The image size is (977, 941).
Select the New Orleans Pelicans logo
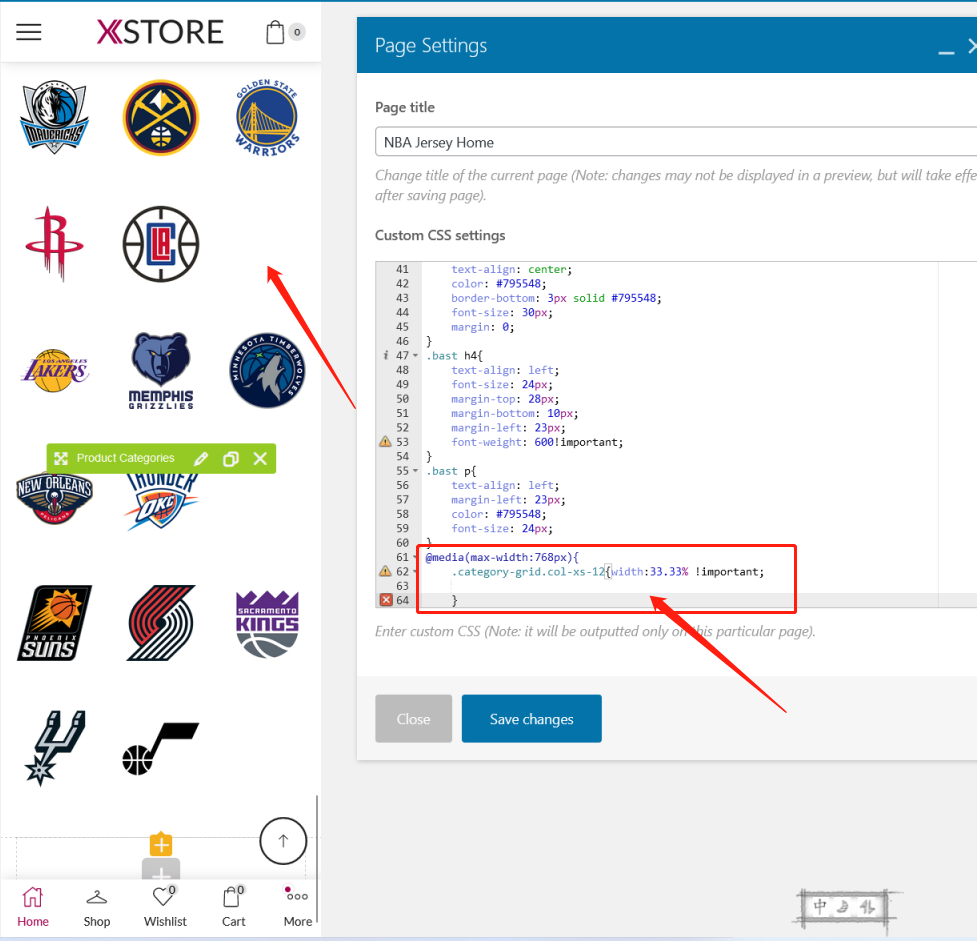point(54,499)
